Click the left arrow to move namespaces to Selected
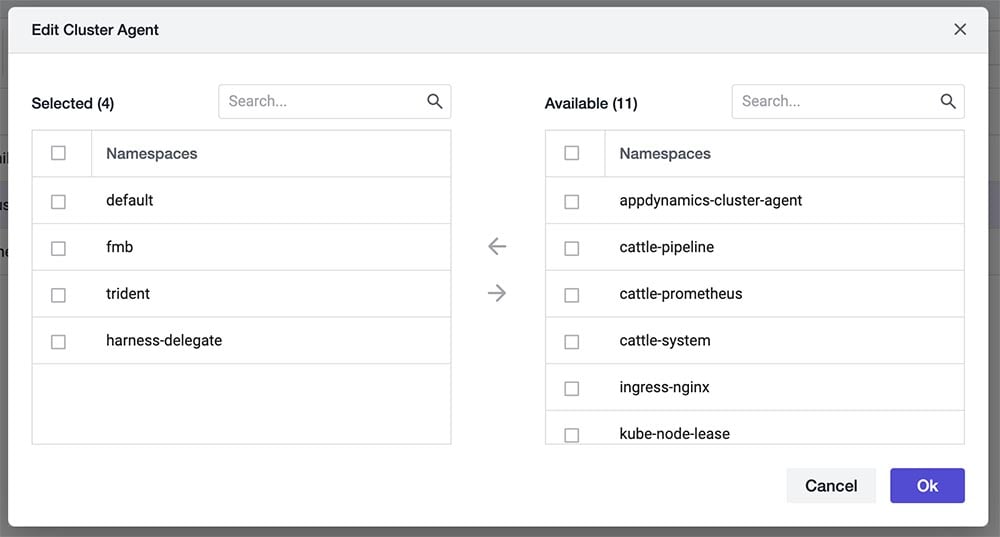This screenshot has height=537, width=1000. pyautogui.click(x=497, y=247)
